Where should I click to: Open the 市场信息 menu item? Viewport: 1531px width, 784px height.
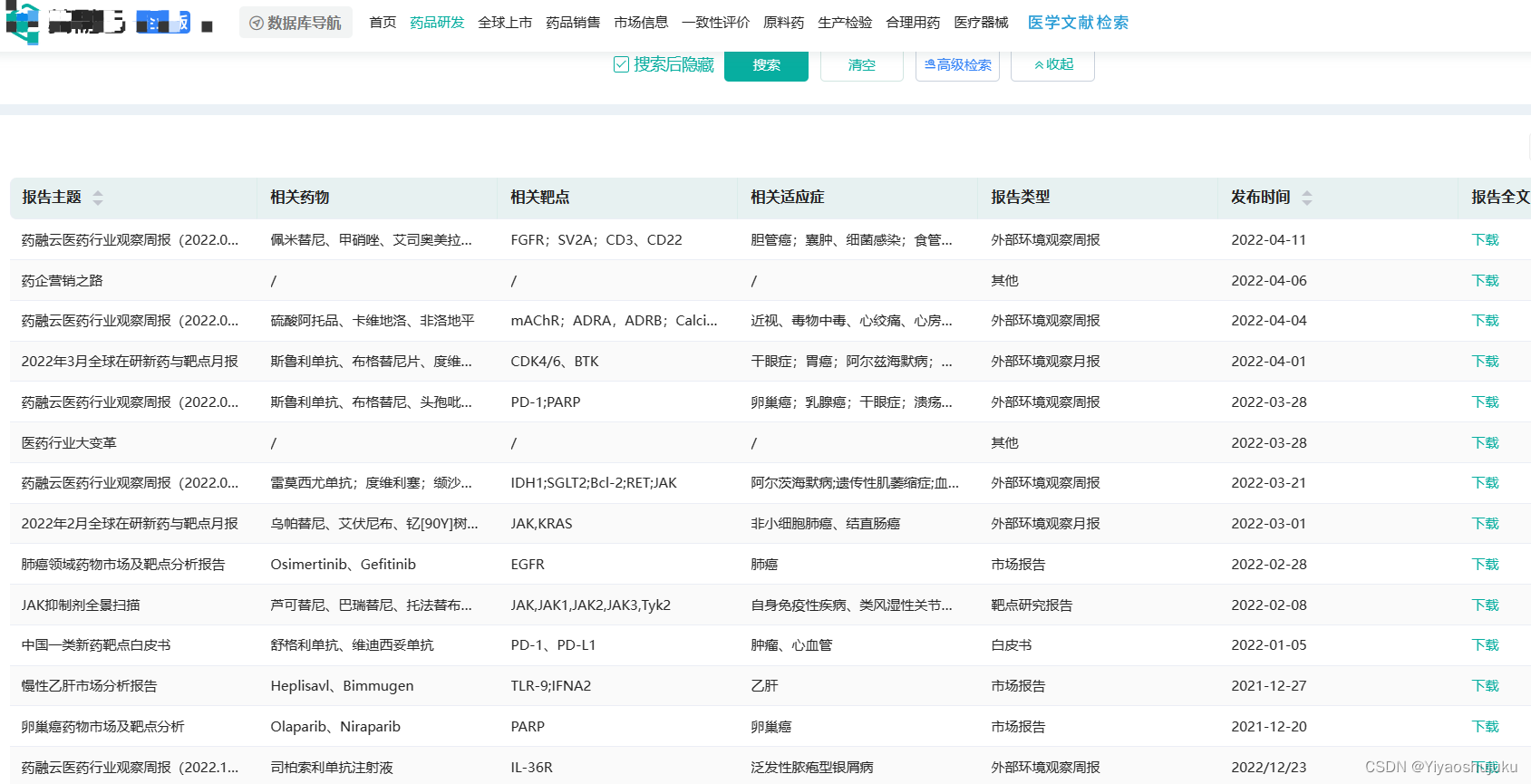tap(641, 23)
